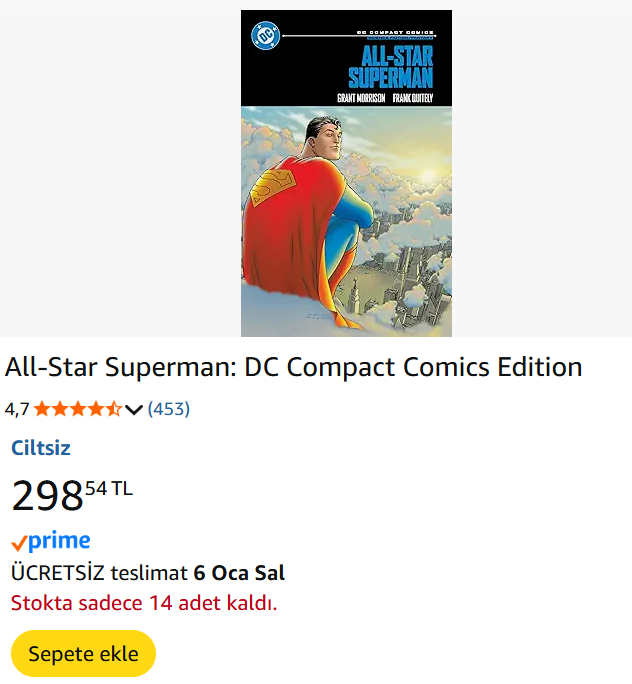Select the Ciltsiz format link
This screenshot has width=632, height=684.
click(41, 448)
